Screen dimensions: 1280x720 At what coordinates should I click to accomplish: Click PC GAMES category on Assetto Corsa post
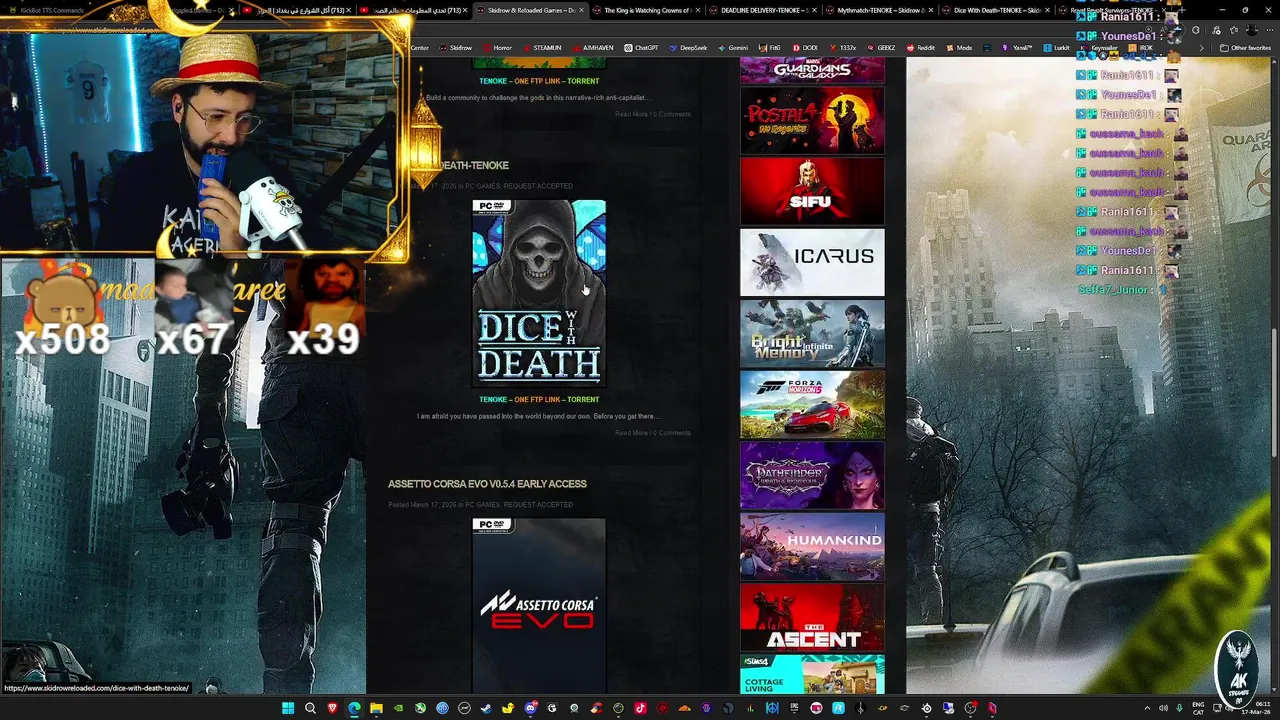tap(482, 505)
